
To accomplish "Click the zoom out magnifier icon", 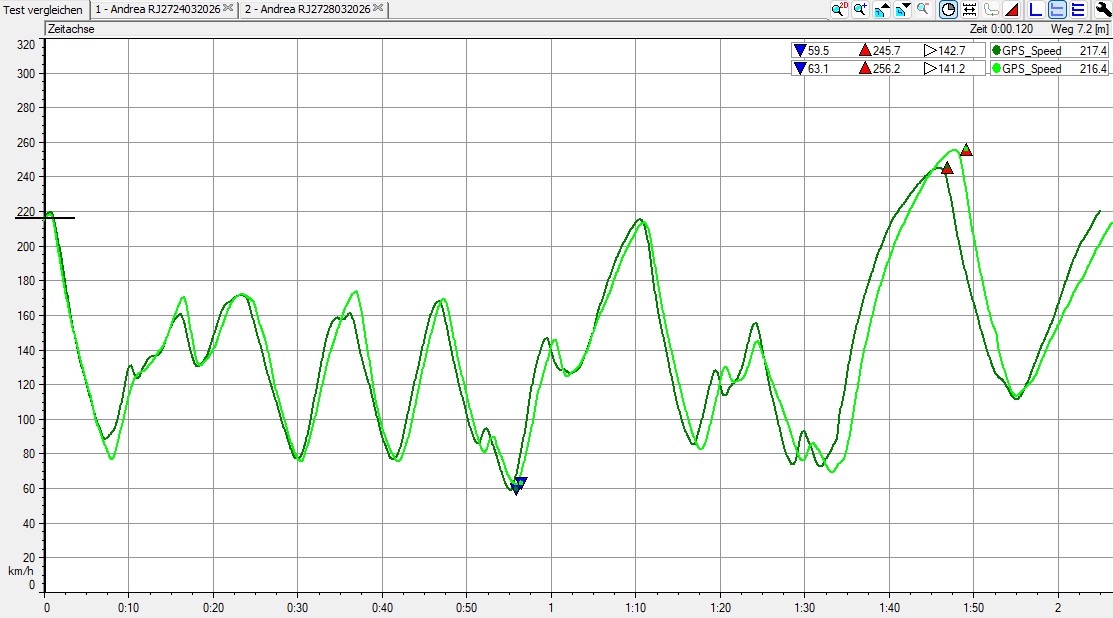I will coord(922,9).
